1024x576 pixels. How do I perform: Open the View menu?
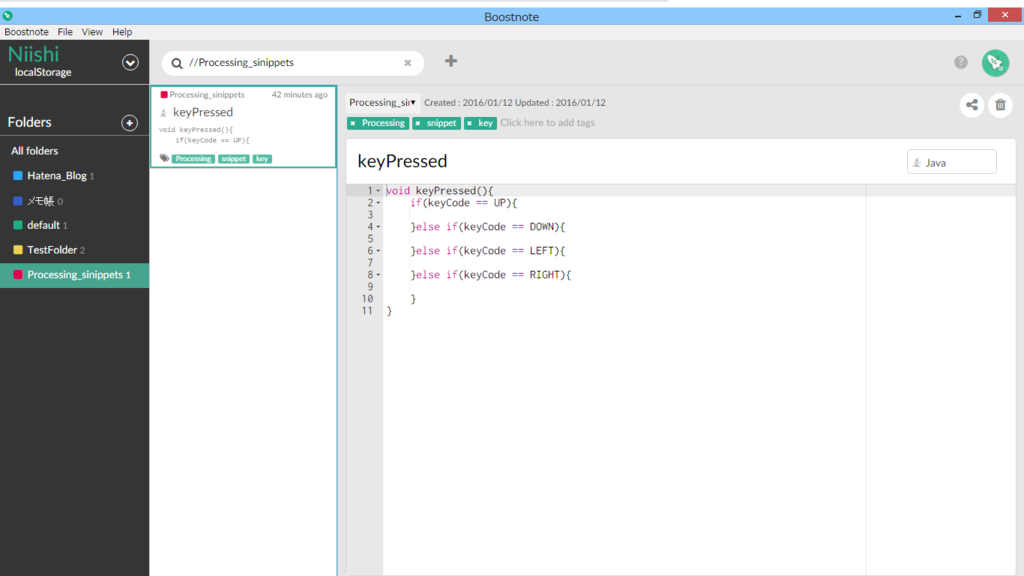click(92, 31)
